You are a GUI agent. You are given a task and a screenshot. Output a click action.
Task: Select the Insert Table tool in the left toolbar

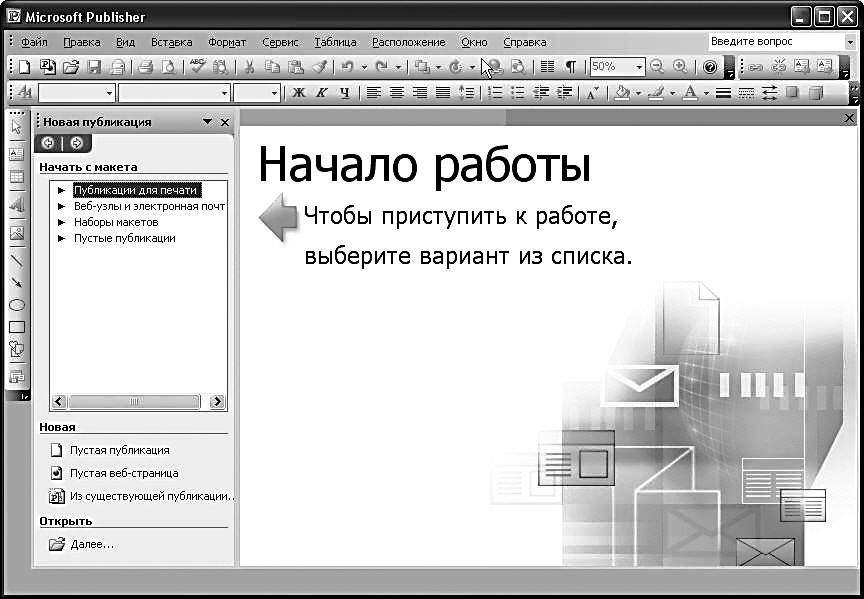coord(16,177)
